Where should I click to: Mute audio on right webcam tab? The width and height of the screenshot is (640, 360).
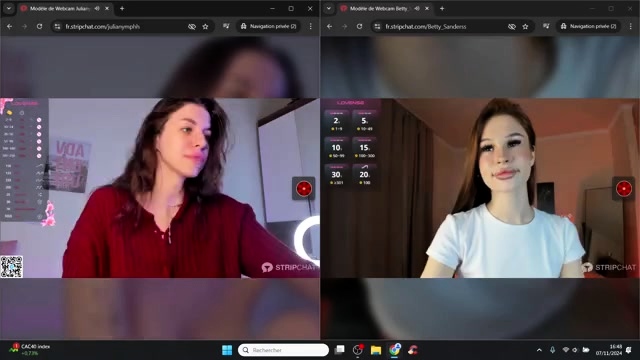click(417, 9)
